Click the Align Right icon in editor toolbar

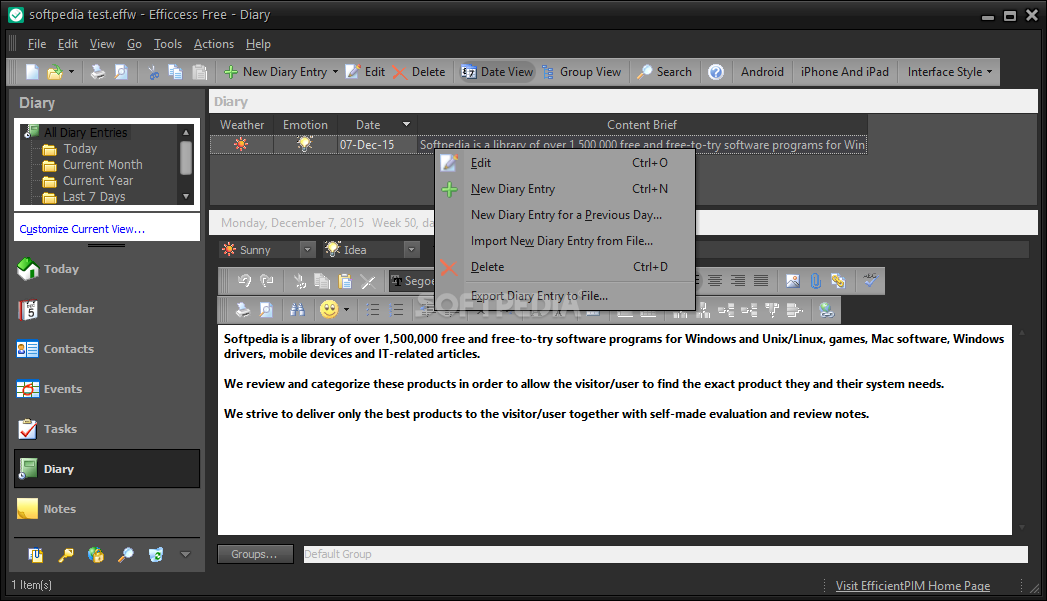click(x=738, y=281)
